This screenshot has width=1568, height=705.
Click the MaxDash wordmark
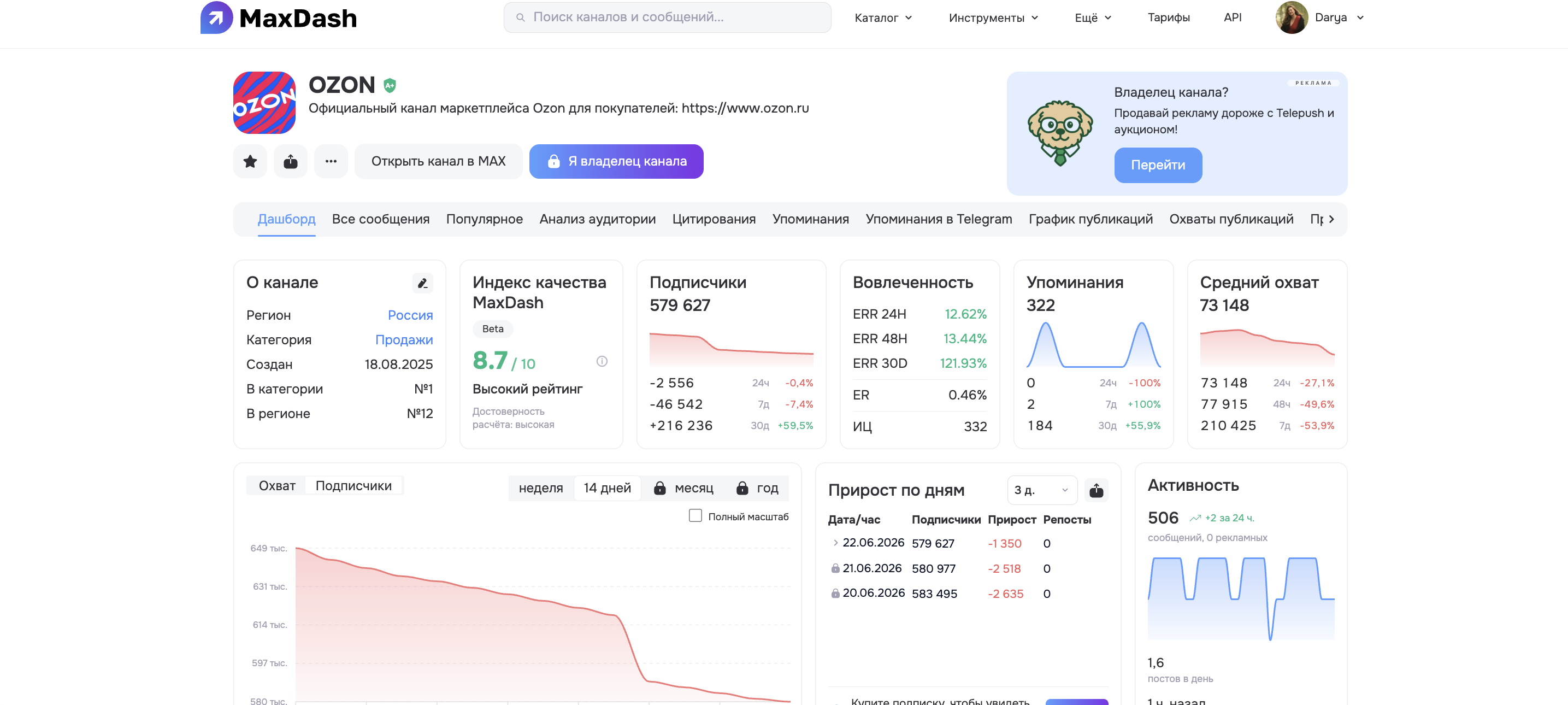(x=298, y=18)
